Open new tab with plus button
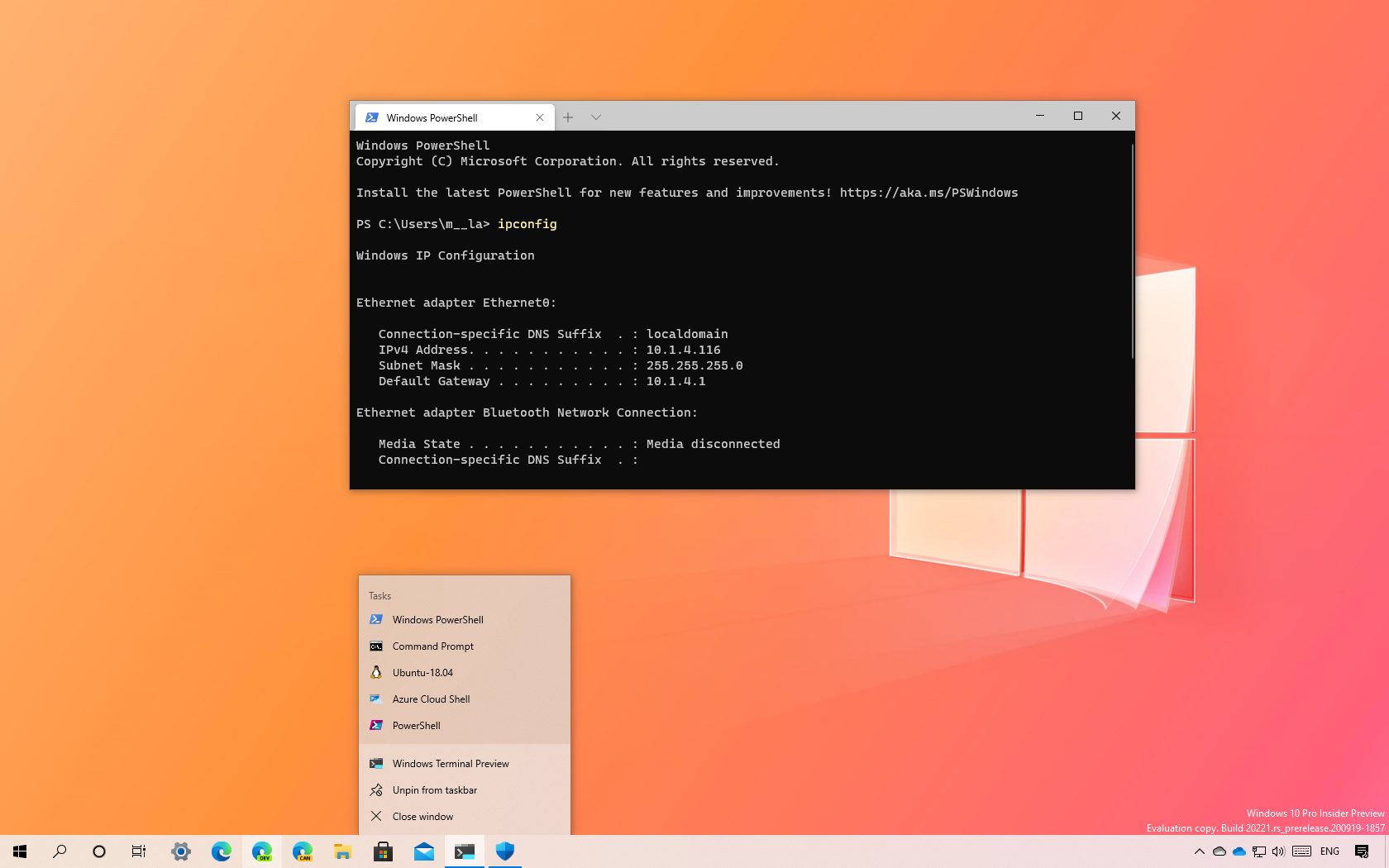The height and width of the screenshot is (868, 1389). click(x=568, y=117)
